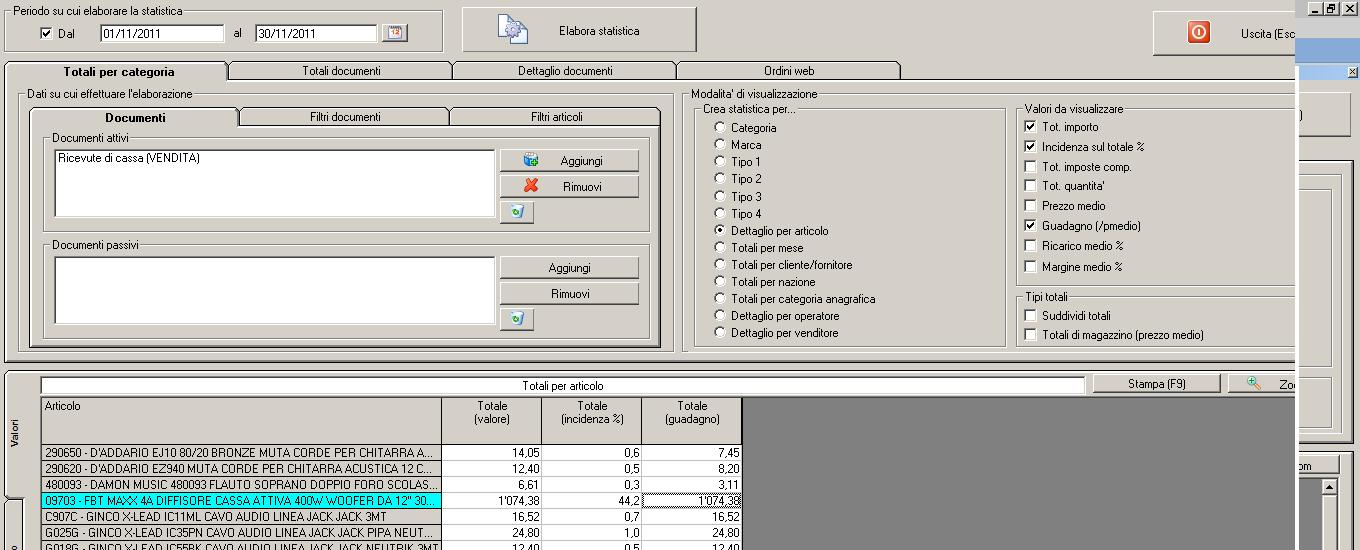Enable Tot. imposte comp. checkbox
Viewport: 1360px width, 550px height.
tap(1031, 167)
